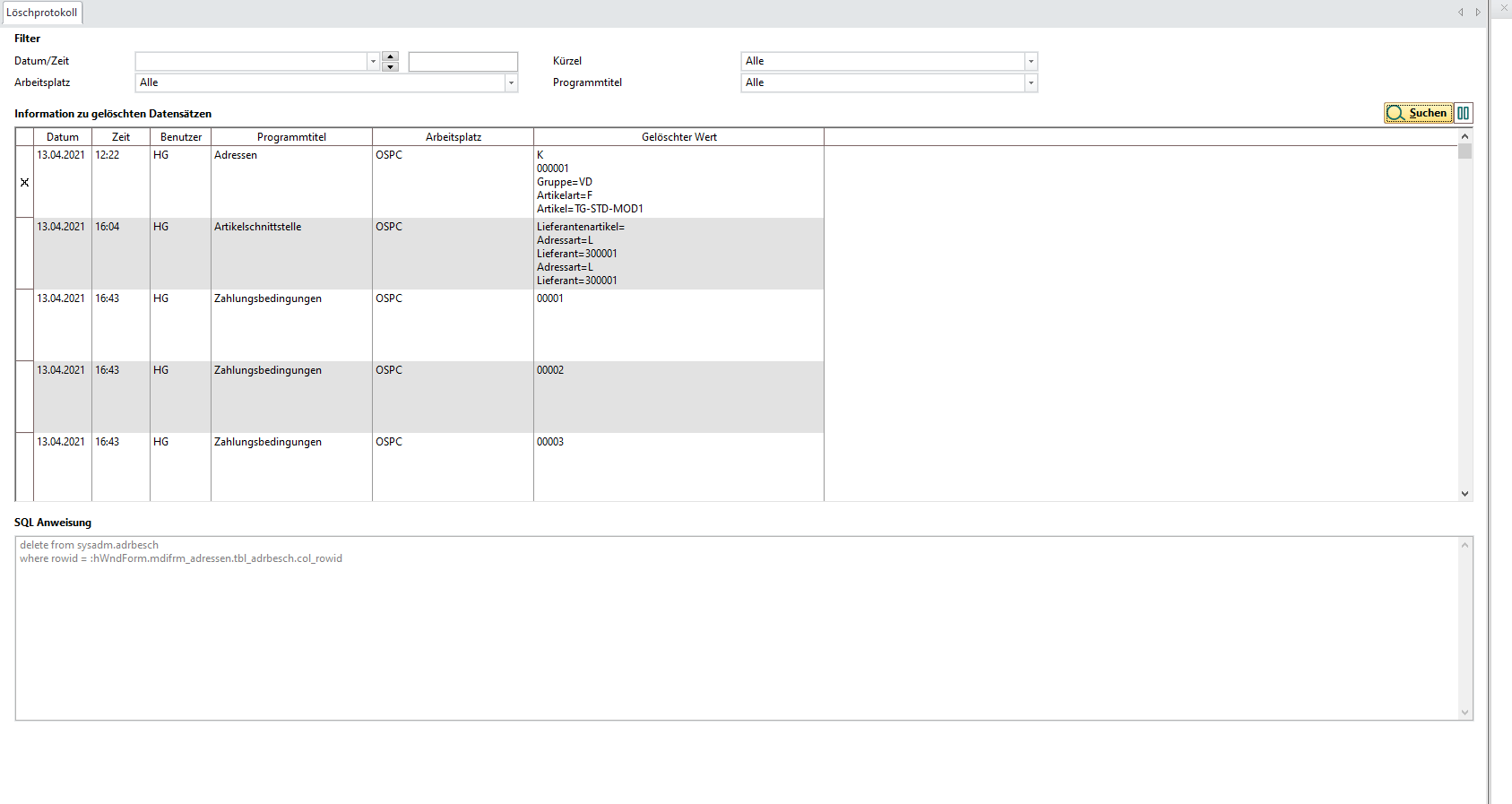Image resolution: width=1512 pixels, height=804 pixels.
Task: Decrease the date with the stepper down arrow
Action: (390, 66)
